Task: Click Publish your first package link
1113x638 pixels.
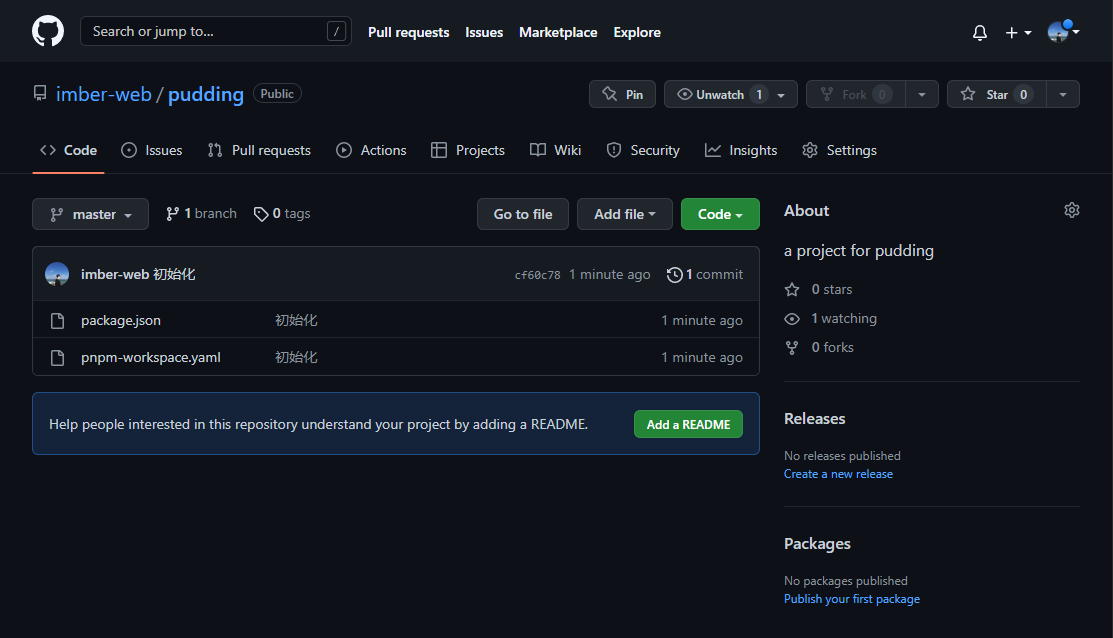Action: (852, 599)
